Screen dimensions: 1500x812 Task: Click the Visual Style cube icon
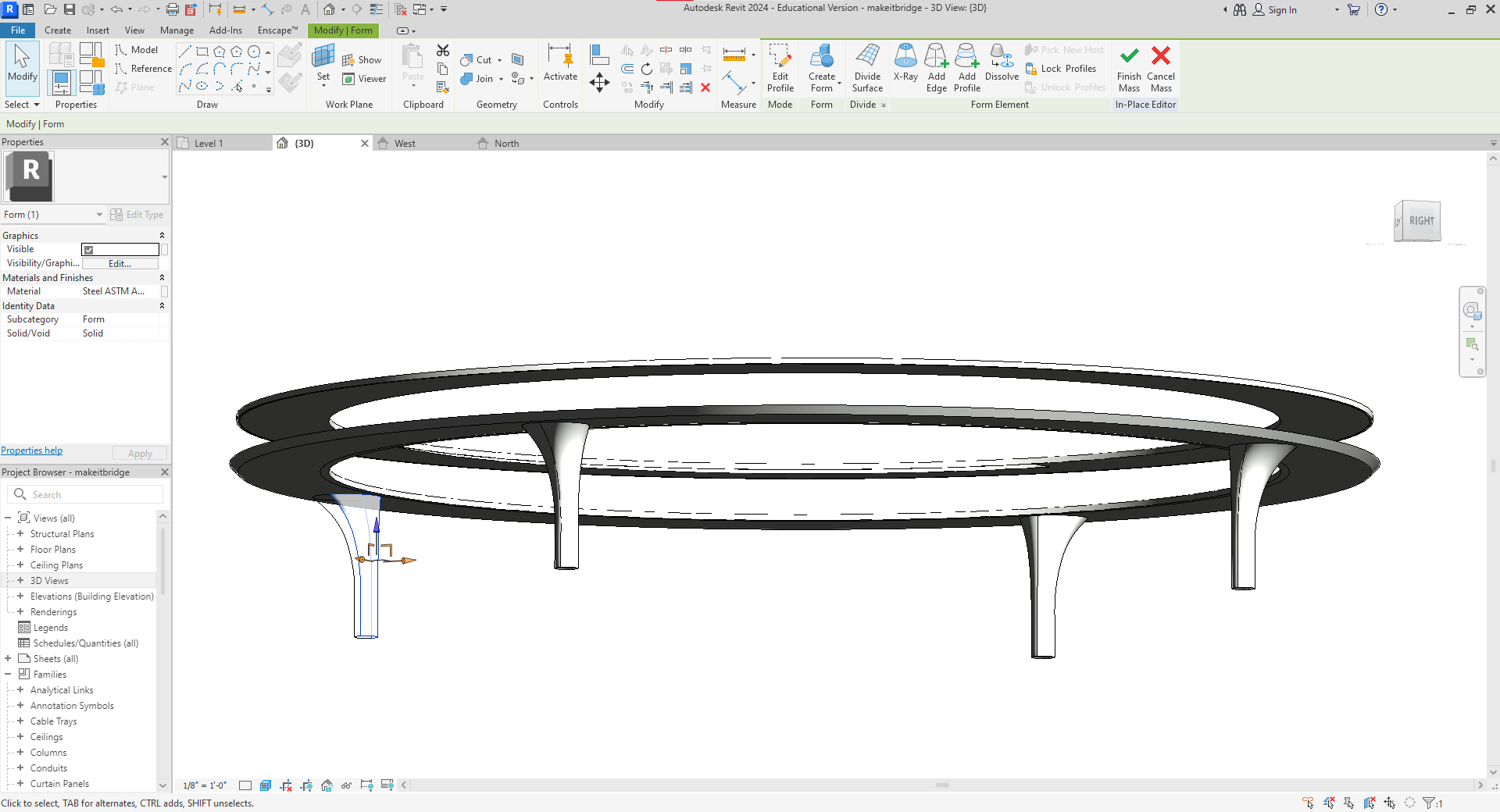click(266, 785)
